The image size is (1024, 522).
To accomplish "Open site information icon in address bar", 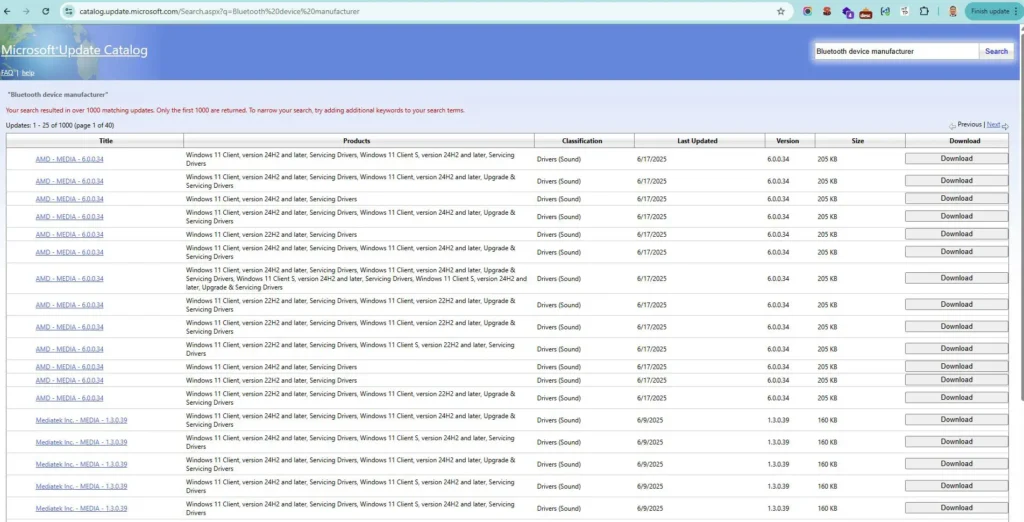I will tap(69, 11).
